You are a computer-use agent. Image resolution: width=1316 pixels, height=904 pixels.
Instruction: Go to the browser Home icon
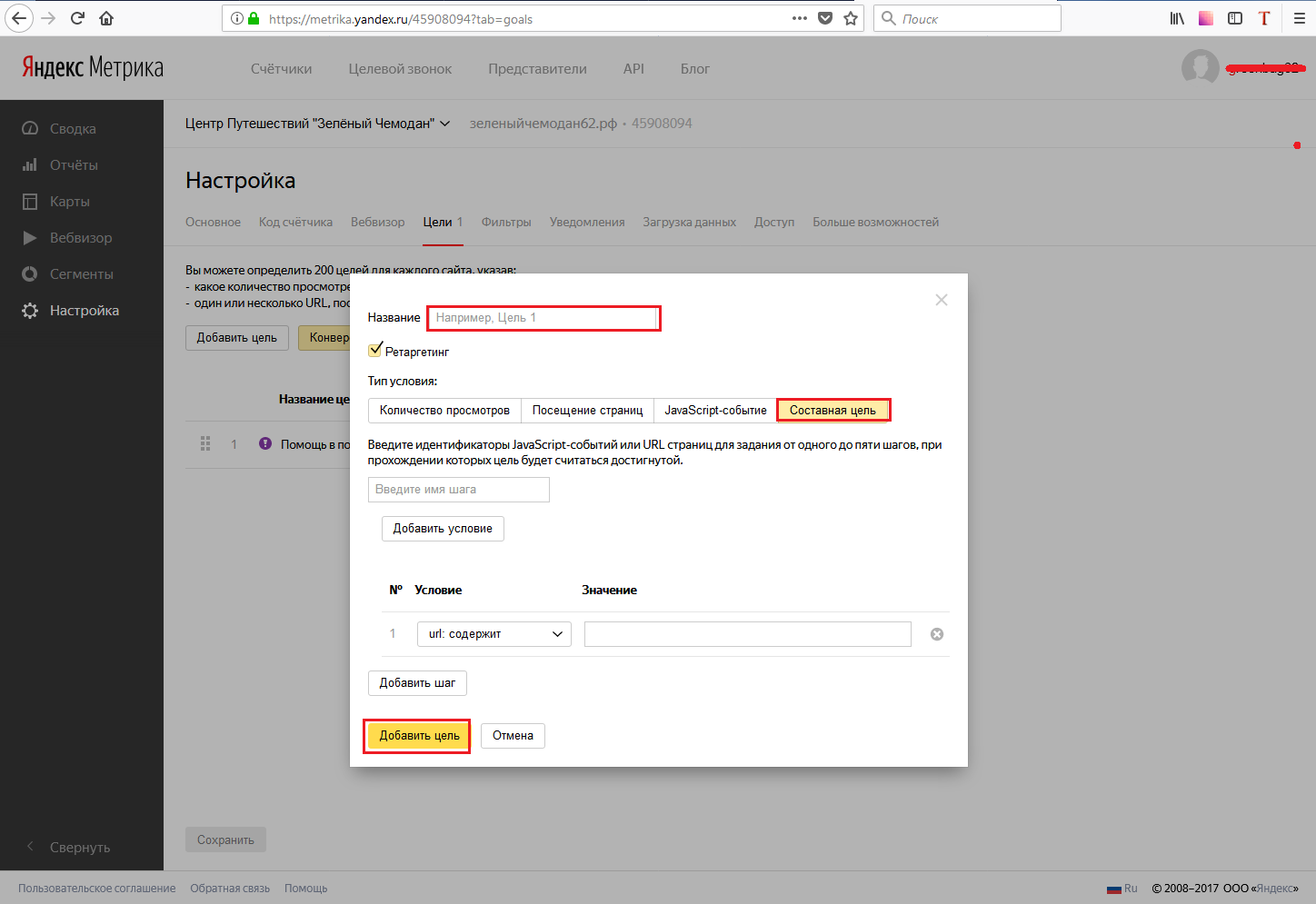106,18
